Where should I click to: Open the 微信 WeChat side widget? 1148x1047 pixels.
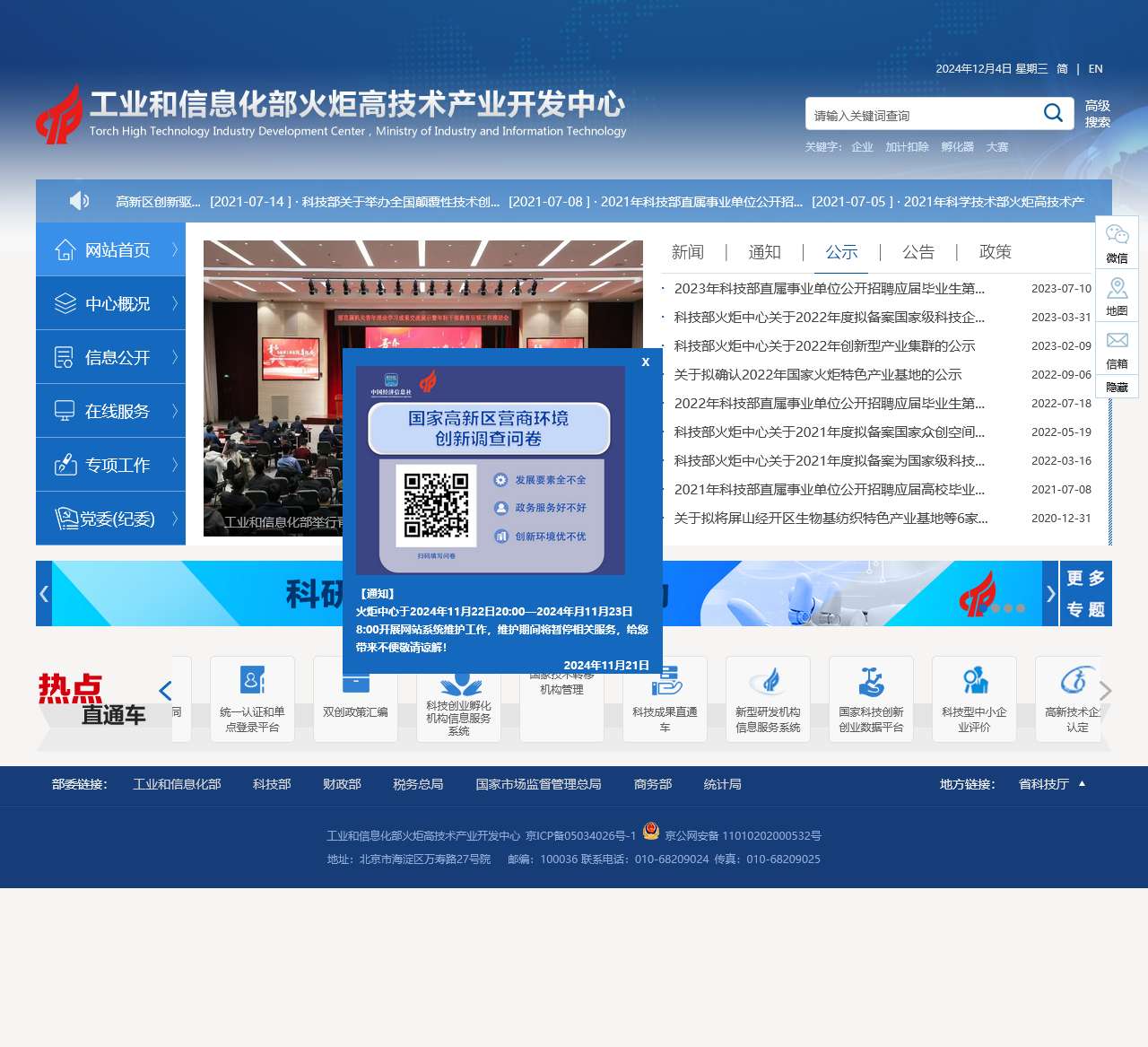(1117, 242)
